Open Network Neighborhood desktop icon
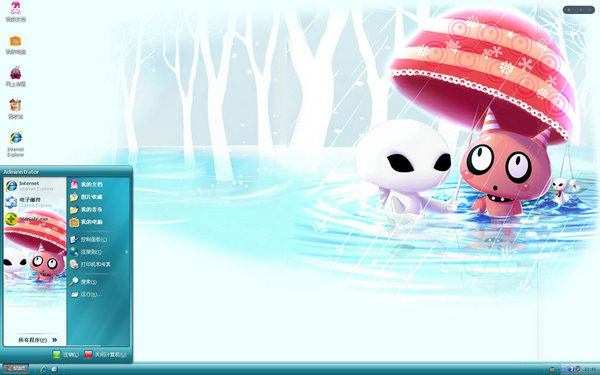The height and width of the screenshot is (375, 600). click(x=16, y=77)
